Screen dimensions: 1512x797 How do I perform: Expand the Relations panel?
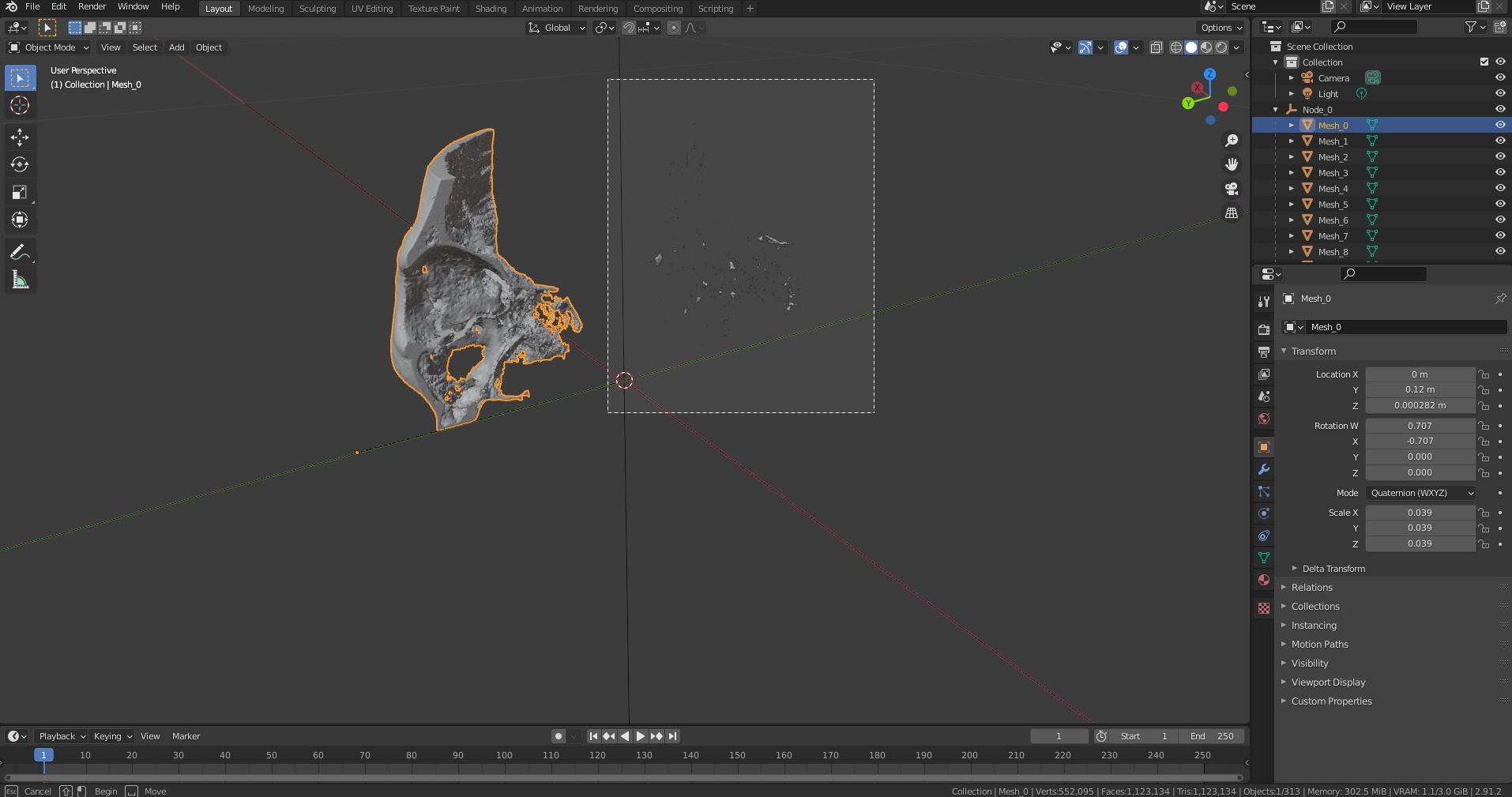(x=1311, y=588)
